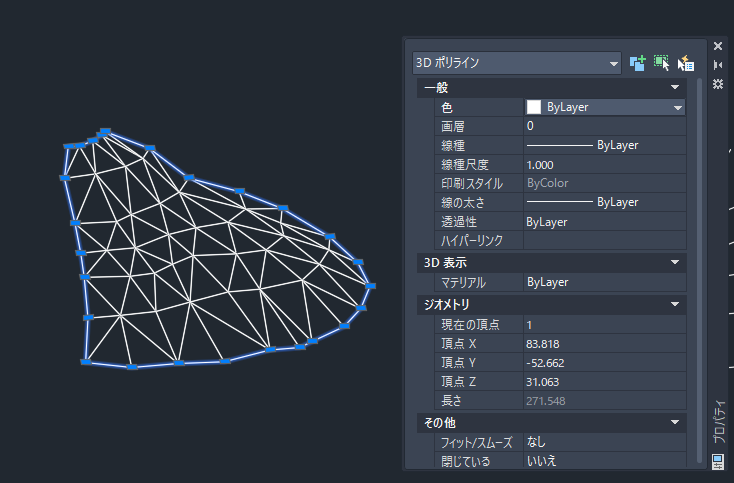Image resolution: width=734 pixels, height=483 pixels.
Task: Open the Properties palette settings gear
Action: pyautogui.click(x=718, y=84)
